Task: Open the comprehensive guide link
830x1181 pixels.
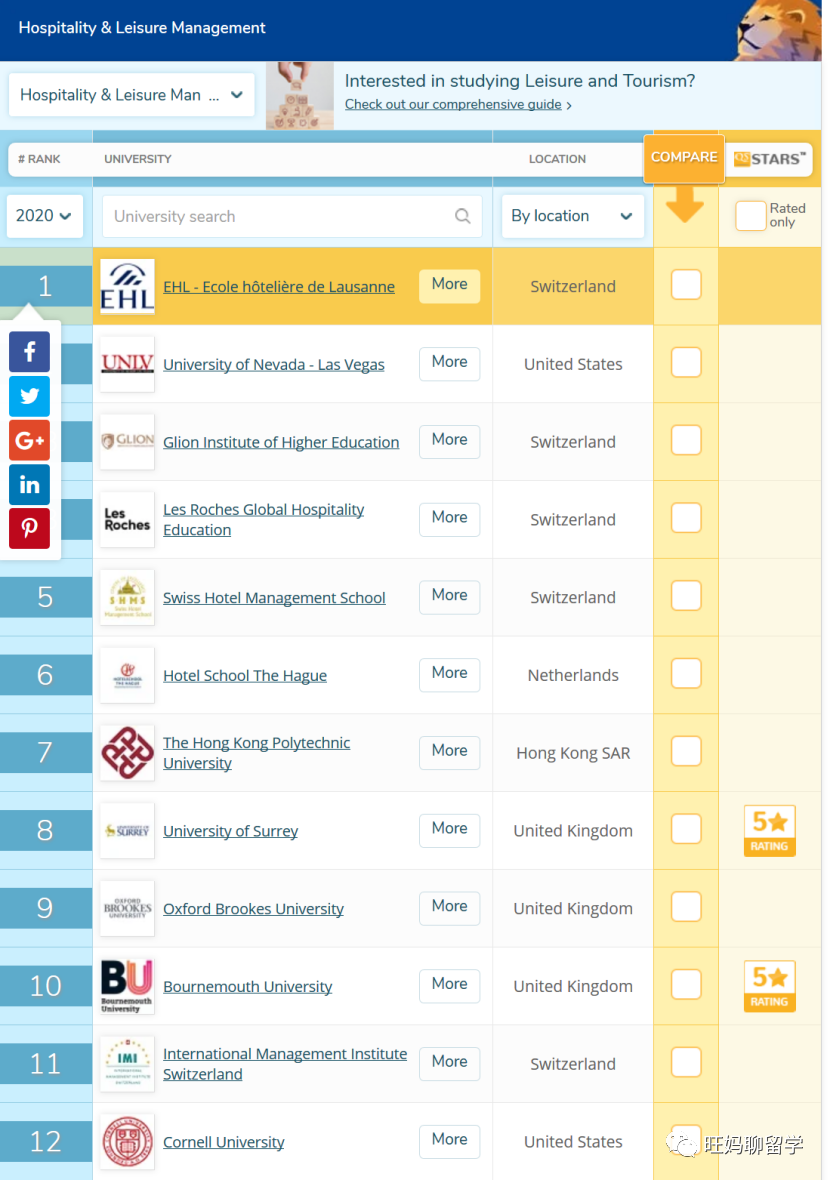Action: tap(453, 104)
